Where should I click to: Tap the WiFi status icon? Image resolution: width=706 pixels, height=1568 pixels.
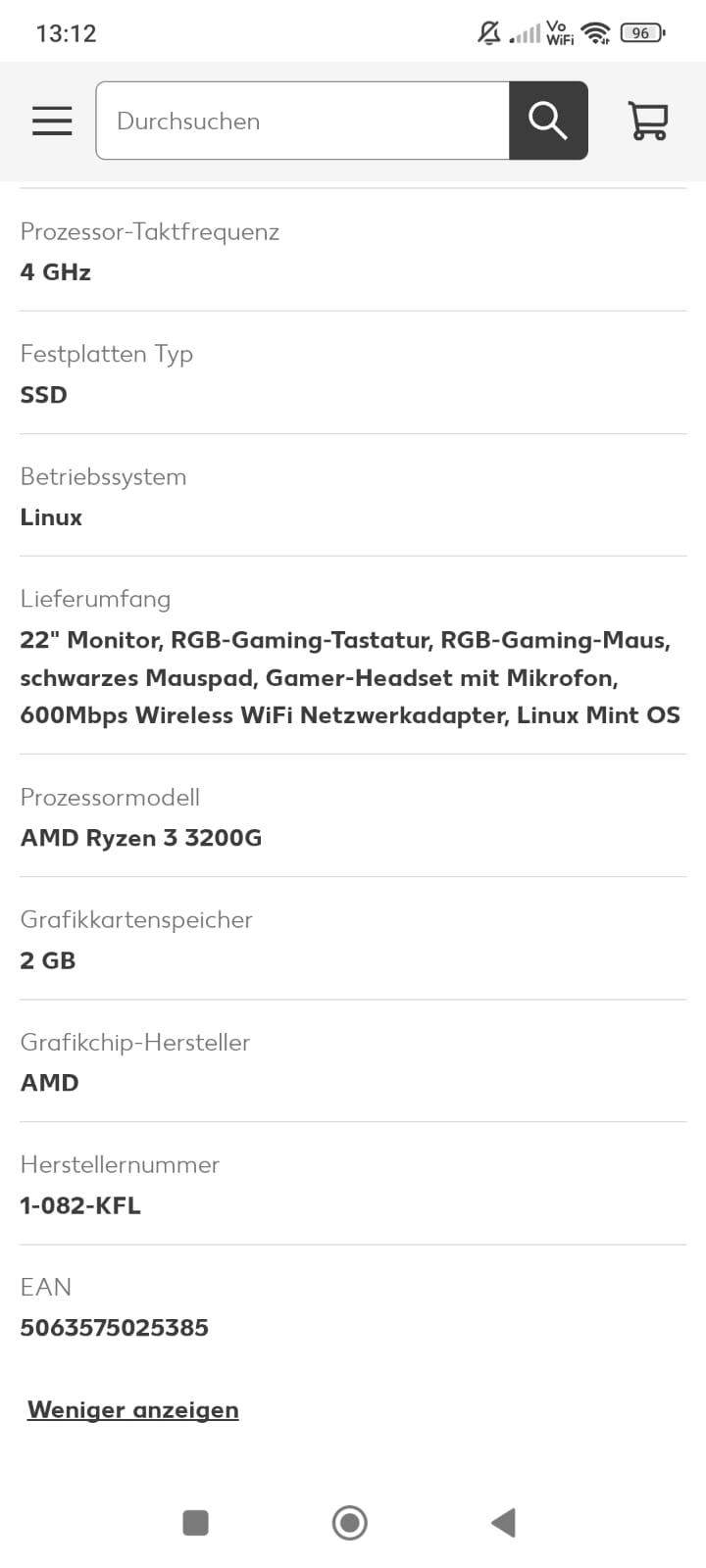pyautogui.click(x=594, y=33)
